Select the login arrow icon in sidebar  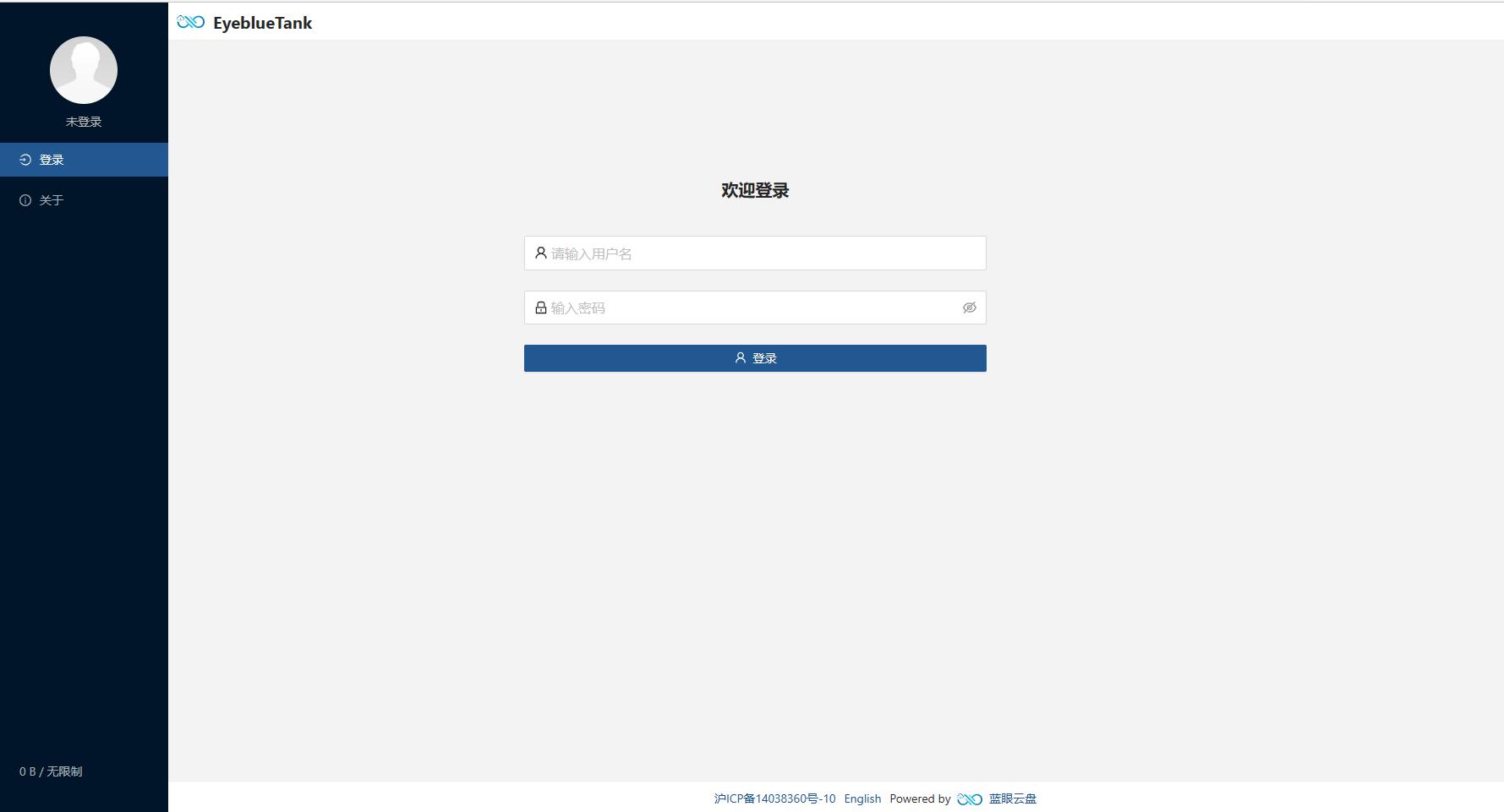click(24, 159)
